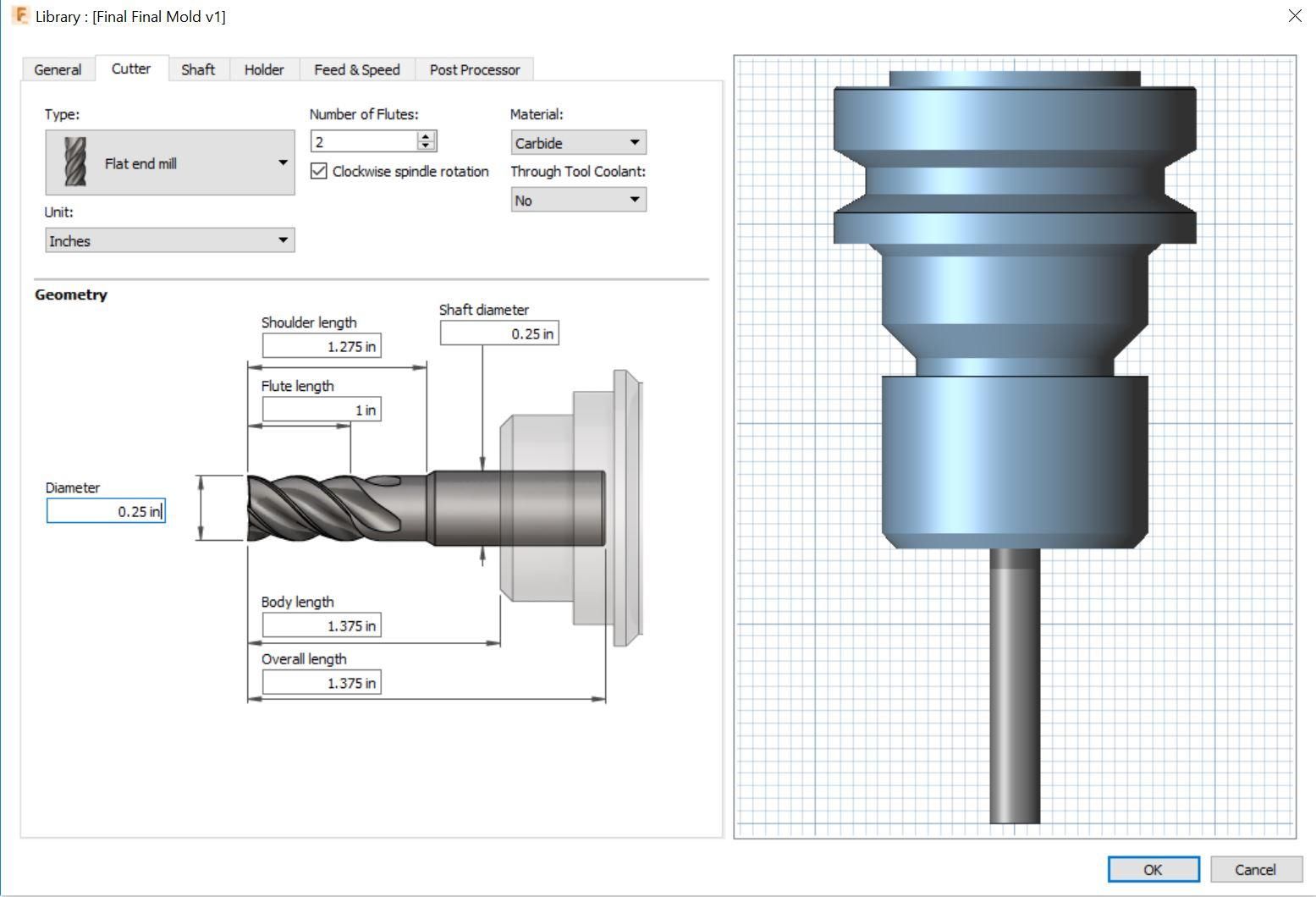Expand the Unit dropdown showing Inches

tap(169, 241)
